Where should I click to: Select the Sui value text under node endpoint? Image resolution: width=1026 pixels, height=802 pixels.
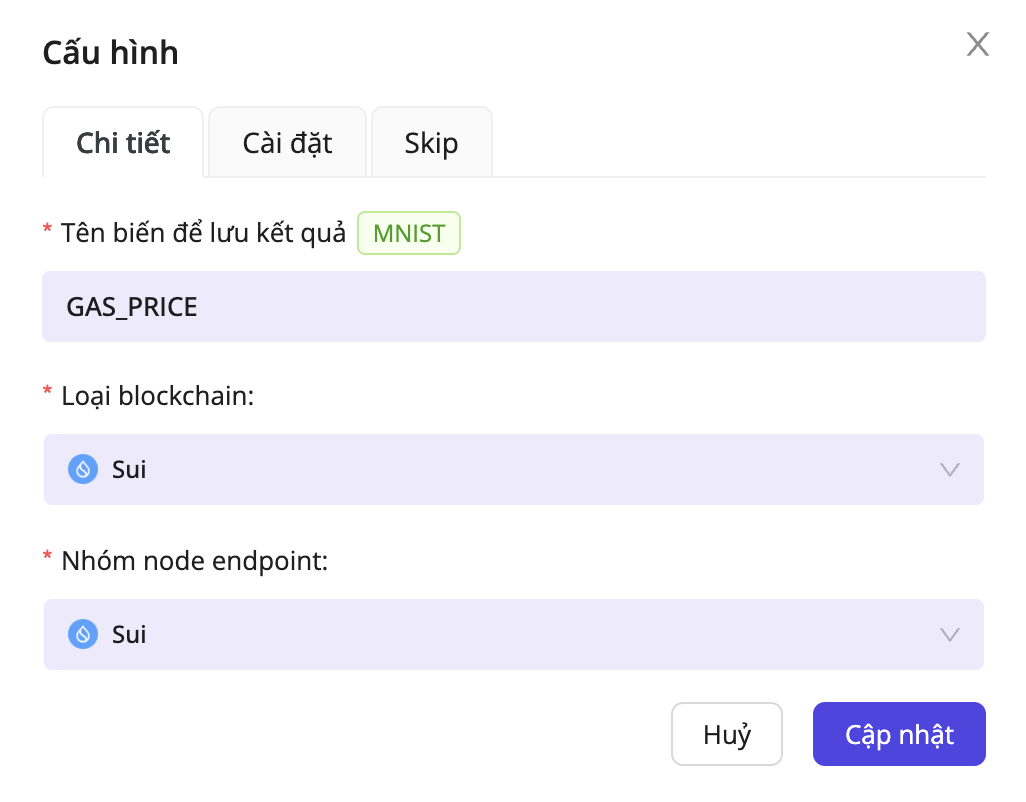129,634
